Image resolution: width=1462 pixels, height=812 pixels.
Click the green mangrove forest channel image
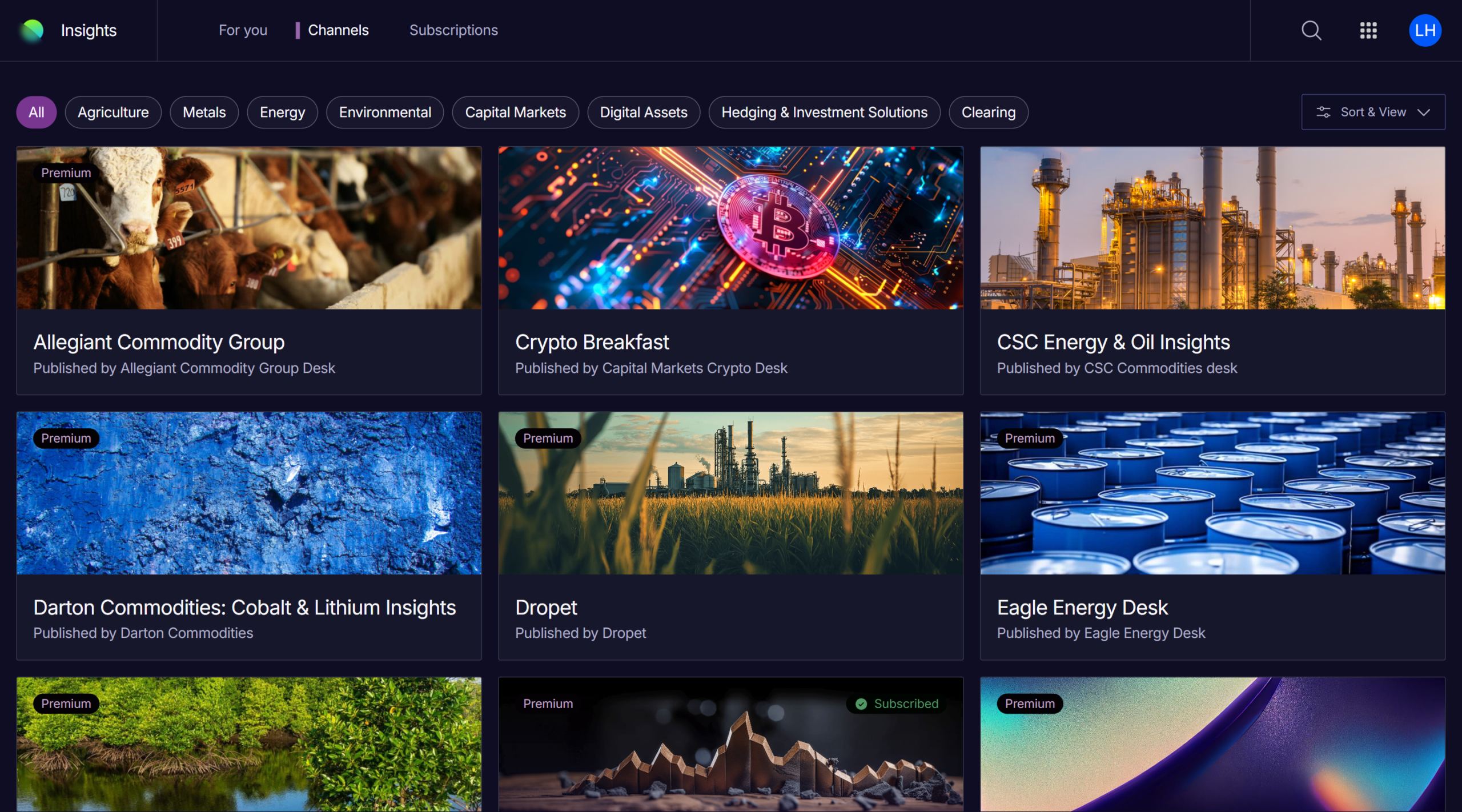point(249,745)
